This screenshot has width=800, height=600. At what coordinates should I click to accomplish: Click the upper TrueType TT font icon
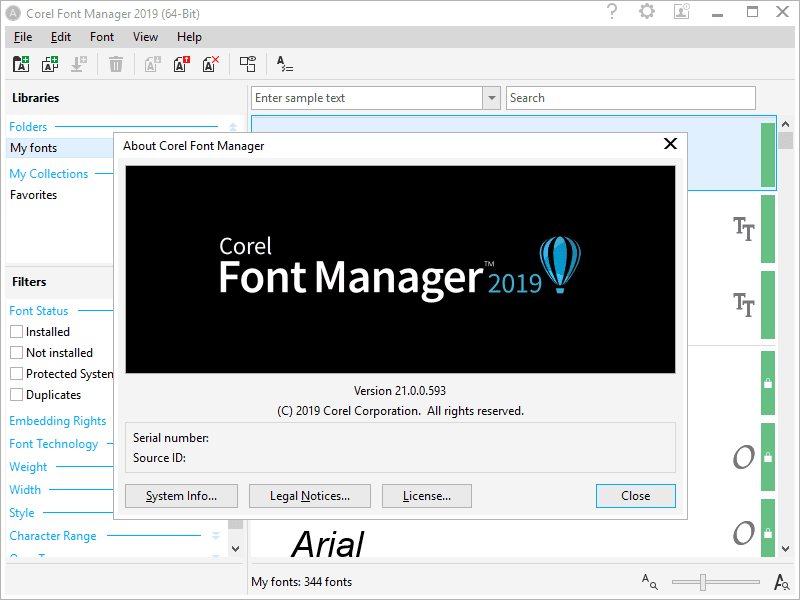coord(743,229)
